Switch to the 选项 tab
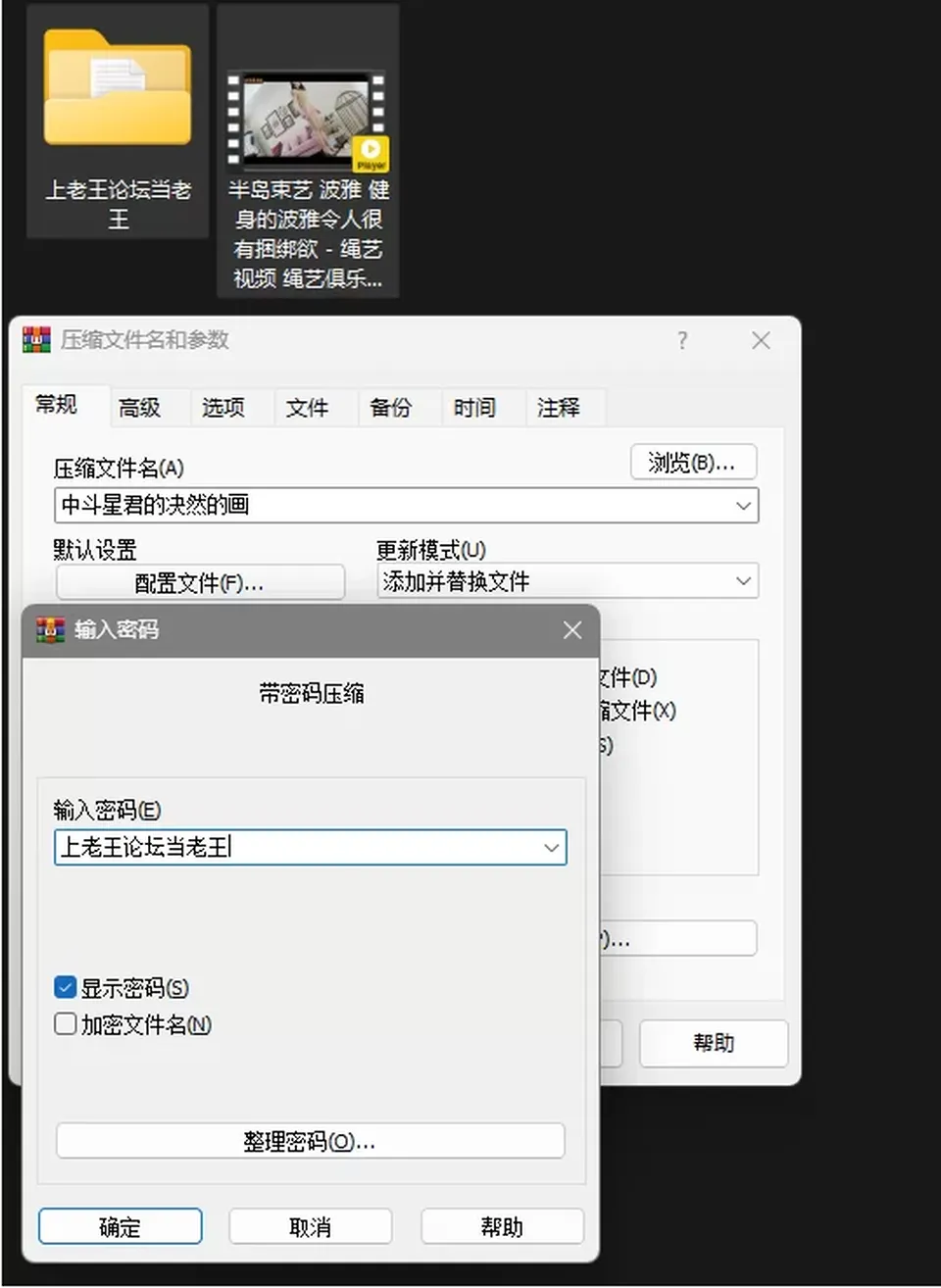The image size is (941, 1288). (x=223, y=408)
